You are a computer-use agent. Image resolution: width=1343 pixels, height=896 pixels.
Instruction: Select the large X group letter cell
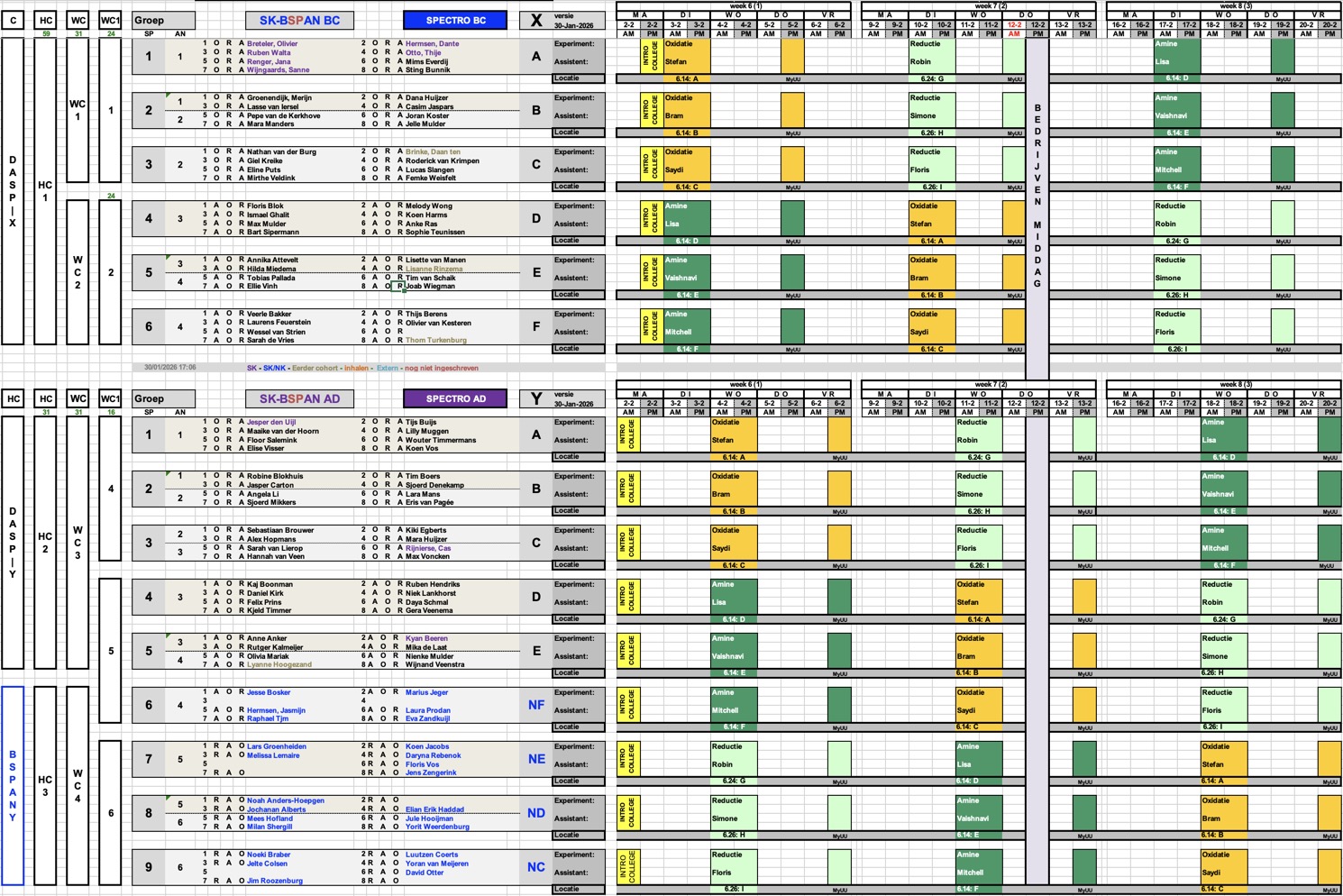536,20
